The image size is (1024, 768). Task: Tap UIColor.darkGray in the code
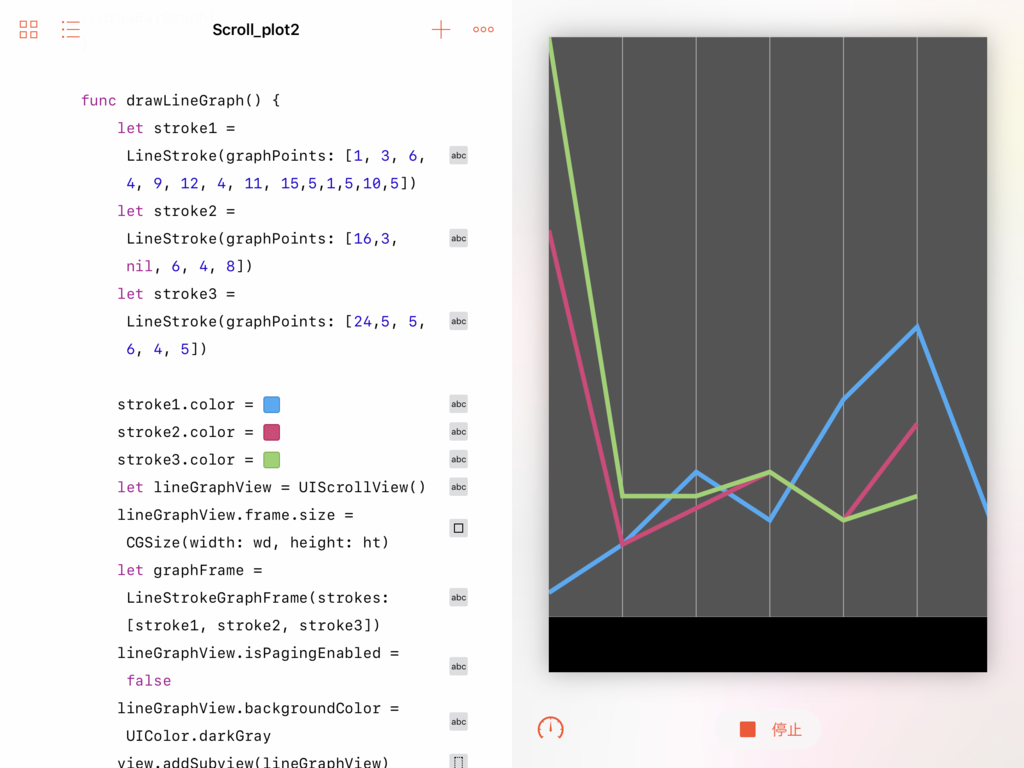tap(199, 736)
